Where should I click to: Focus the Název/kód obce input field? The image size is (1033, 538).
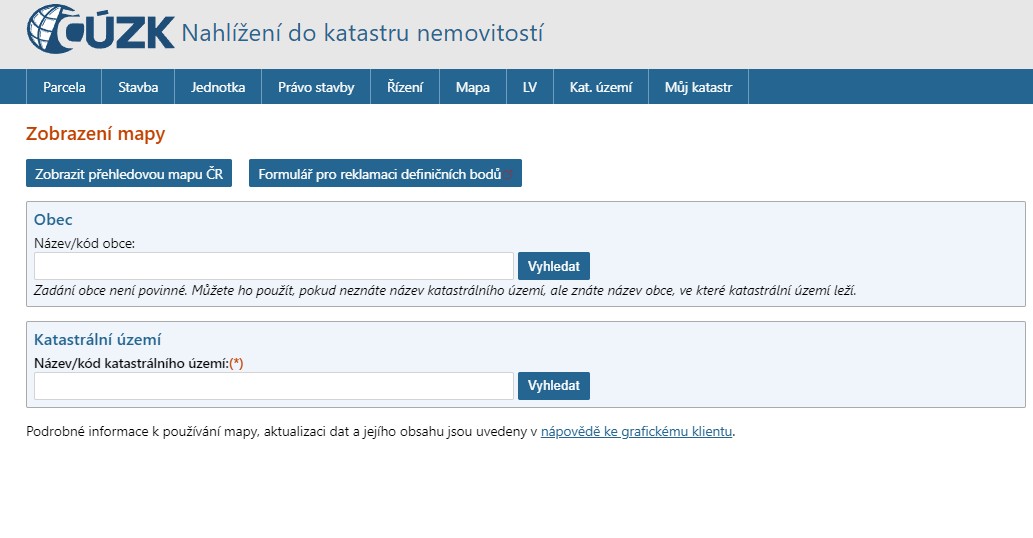tap(273, 266)
